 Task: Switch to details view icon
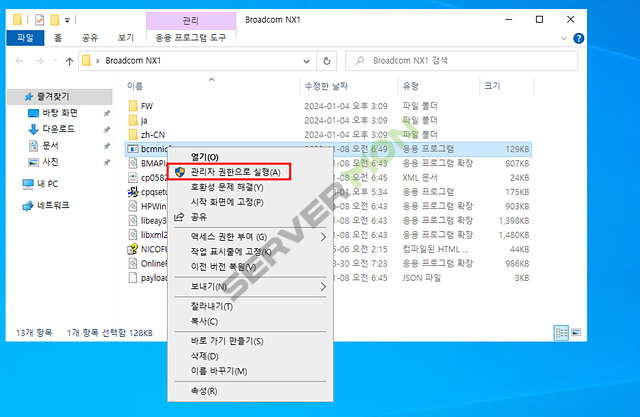(x=561, y=333)
